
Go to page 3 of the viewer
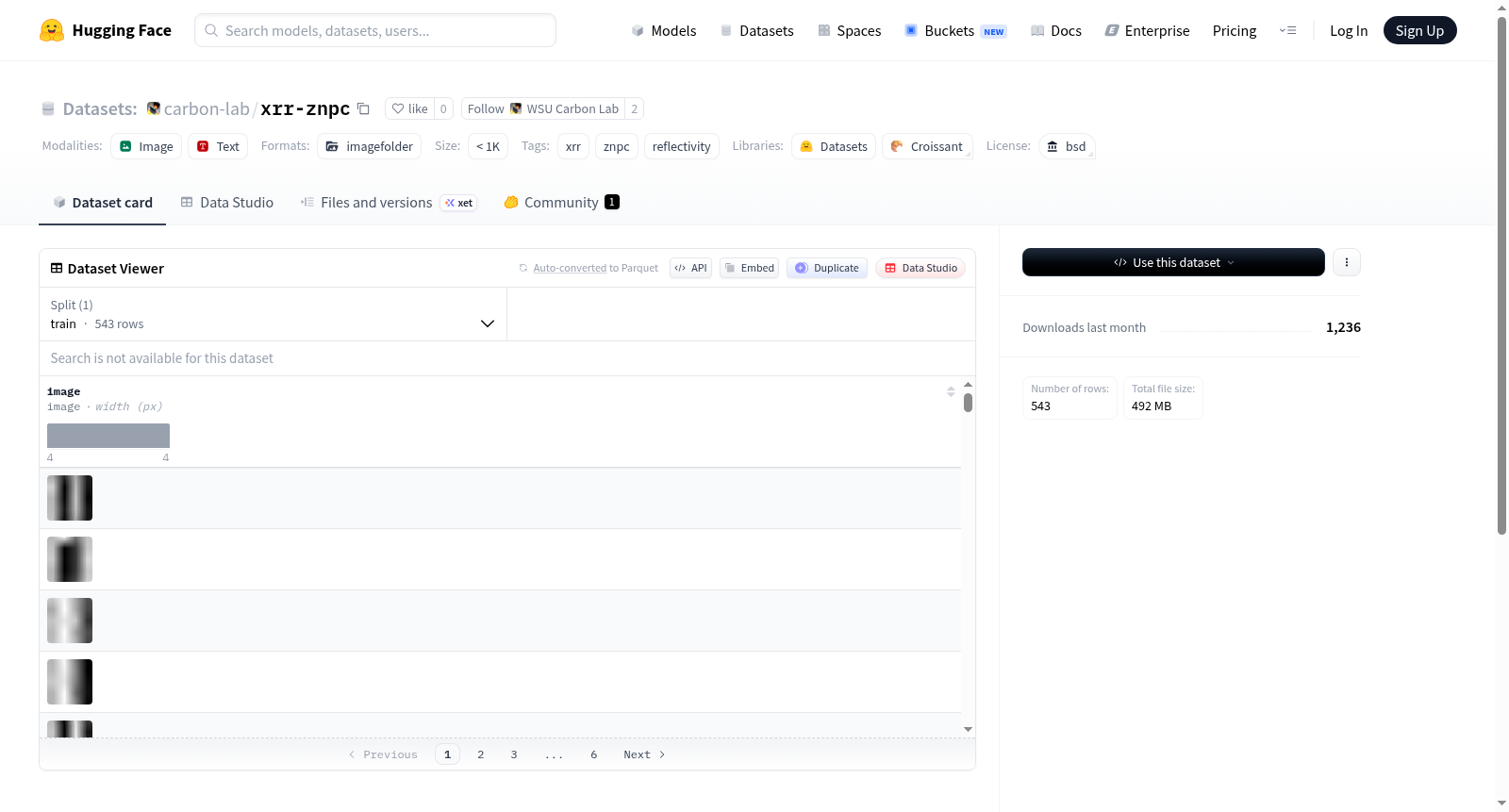click(514, 754)
